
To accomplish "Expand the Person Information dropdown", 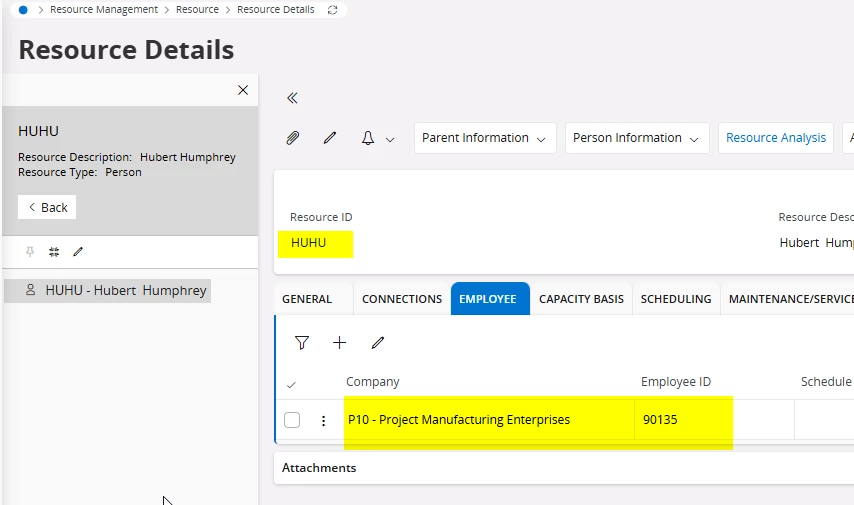I will pyautogui.click(x=637, y=138).
